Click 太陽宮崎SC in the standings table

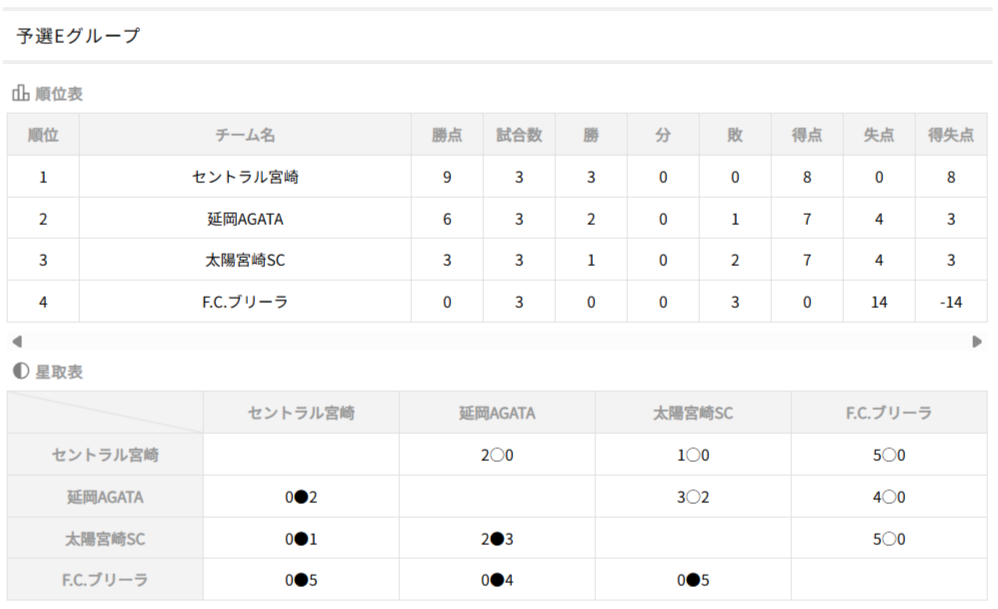click(x=245, y=260)
